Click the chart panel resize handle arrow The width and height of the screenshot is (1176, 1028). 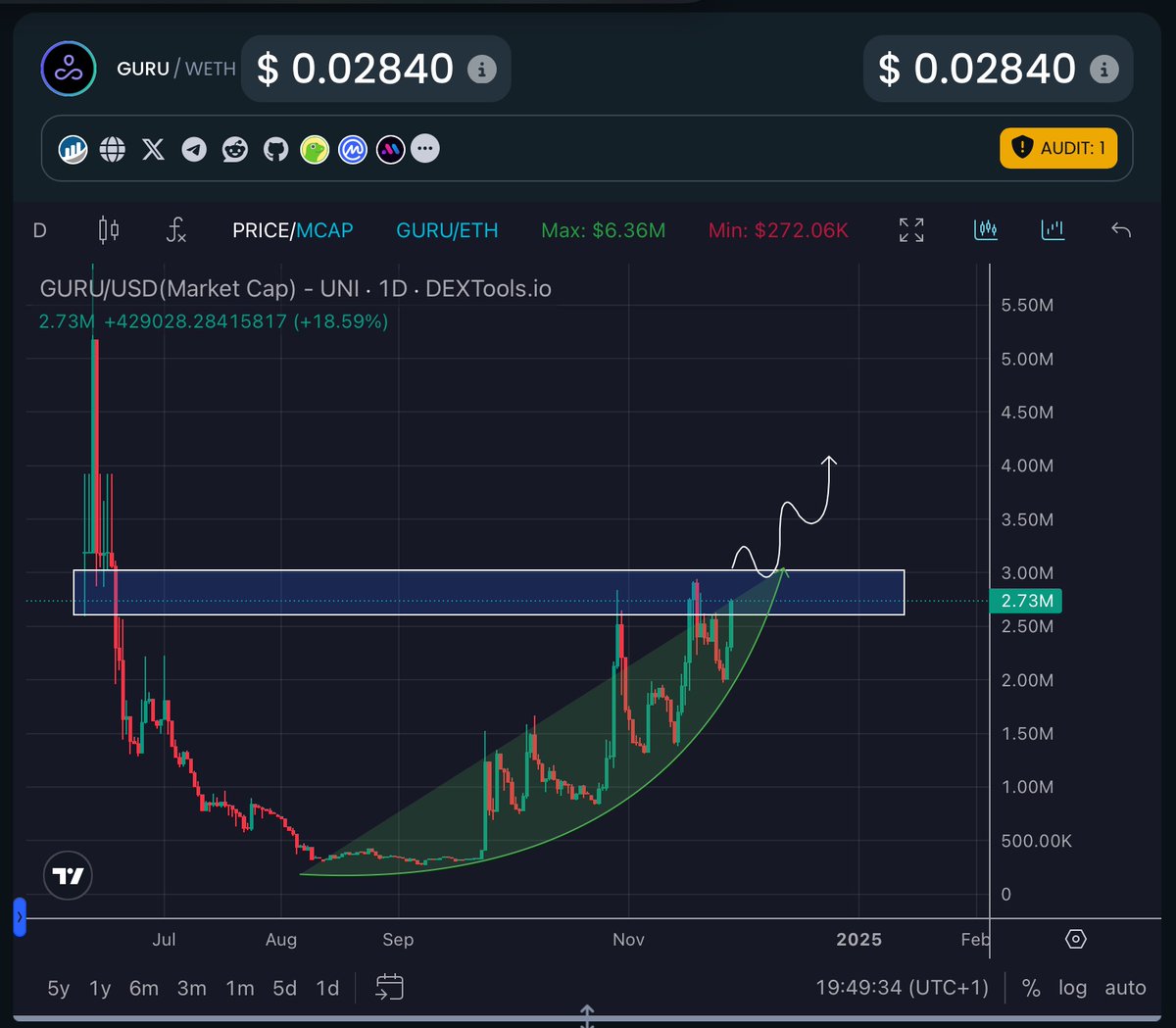[x=587, y=1015]
